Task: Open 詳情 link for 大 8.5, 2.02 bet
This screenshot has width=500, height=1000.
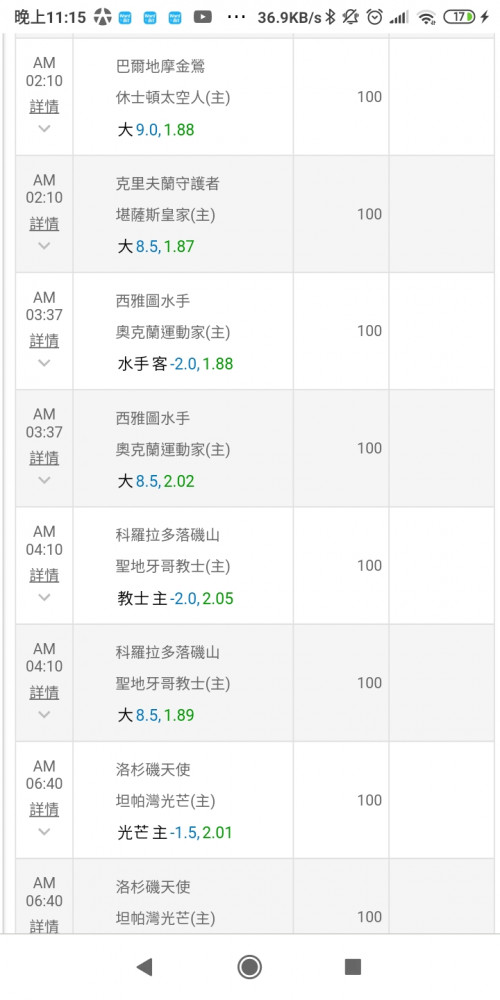Action: [44, 458]
